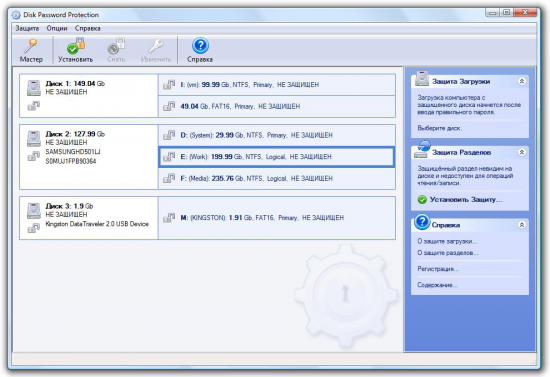
Task: Click the Установить protection toolbar icon
Action: tap(76, 47)
